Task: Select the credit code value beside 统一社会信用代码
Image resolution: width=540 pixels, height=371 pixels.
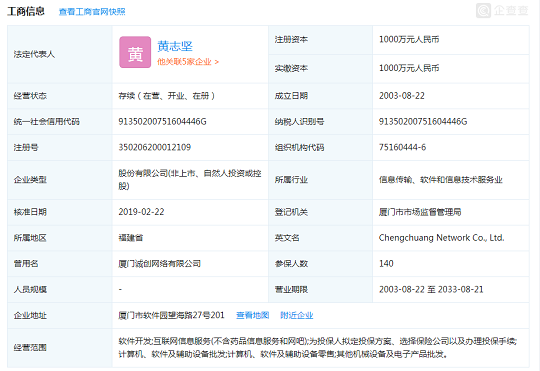Action: tap(162, 122)
